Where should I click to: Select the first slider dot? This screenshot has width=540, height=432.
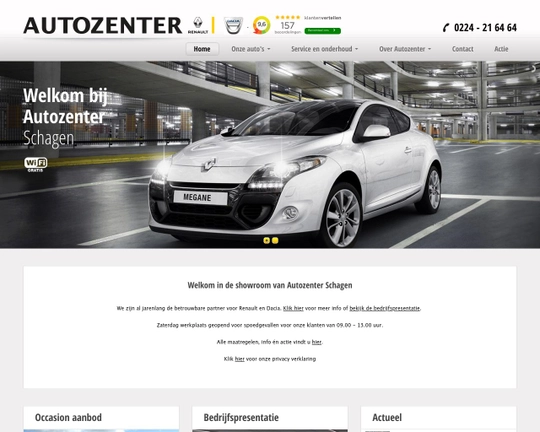point(266,240)
